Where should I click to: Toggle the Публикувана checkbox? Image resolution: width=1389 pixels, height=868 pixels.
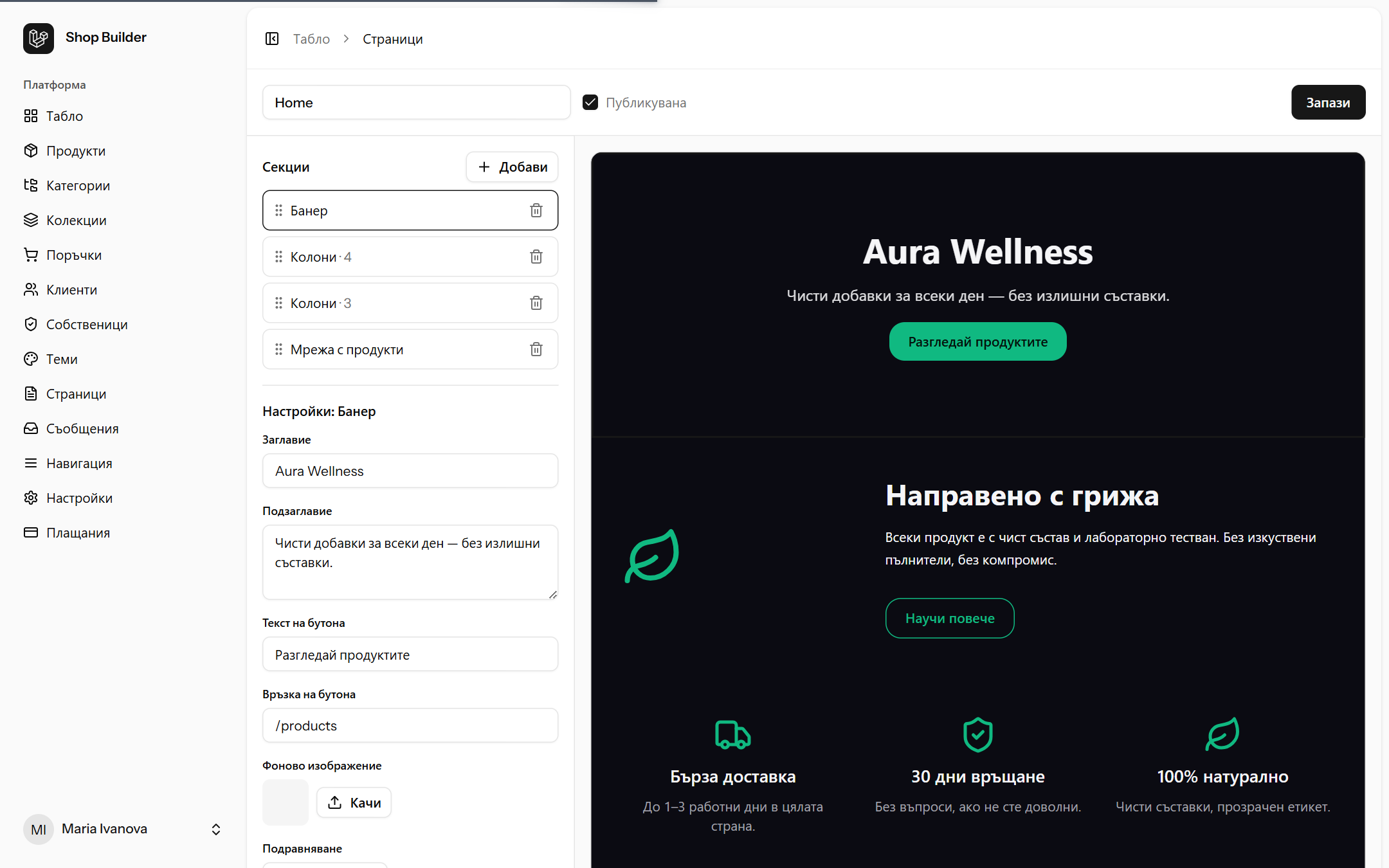(x=590, y=103)
